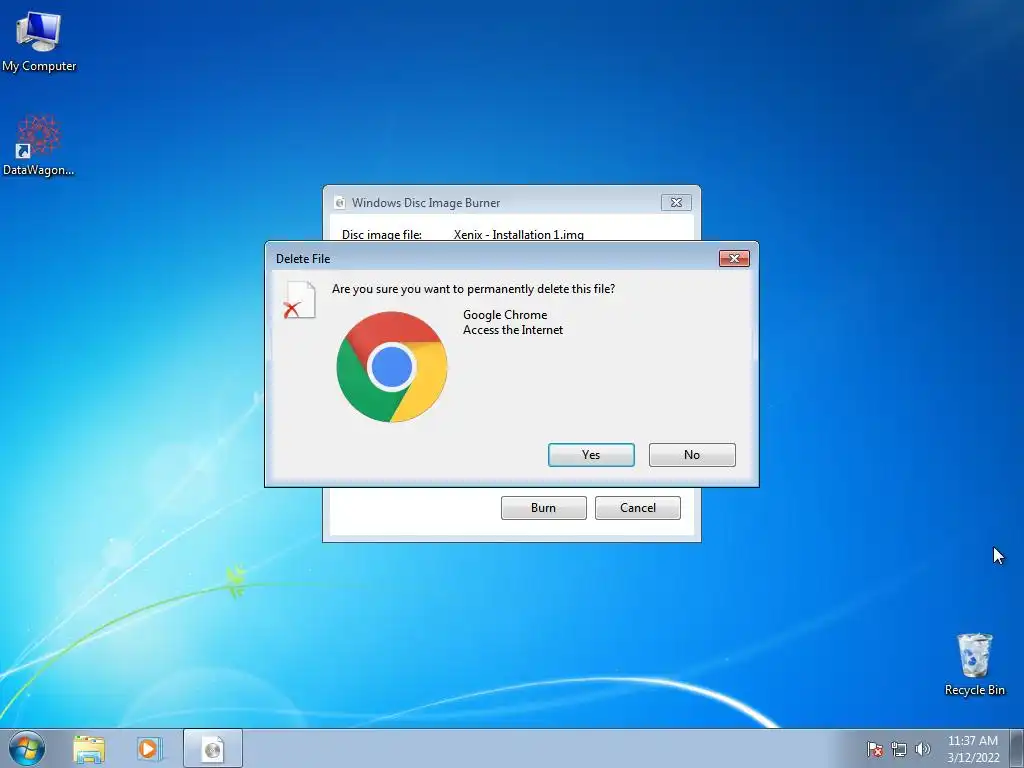Image resolution: width=1024 pixels, height=768 pixels.
Task: Select the Recycle Bin icon
Action: 974,664
